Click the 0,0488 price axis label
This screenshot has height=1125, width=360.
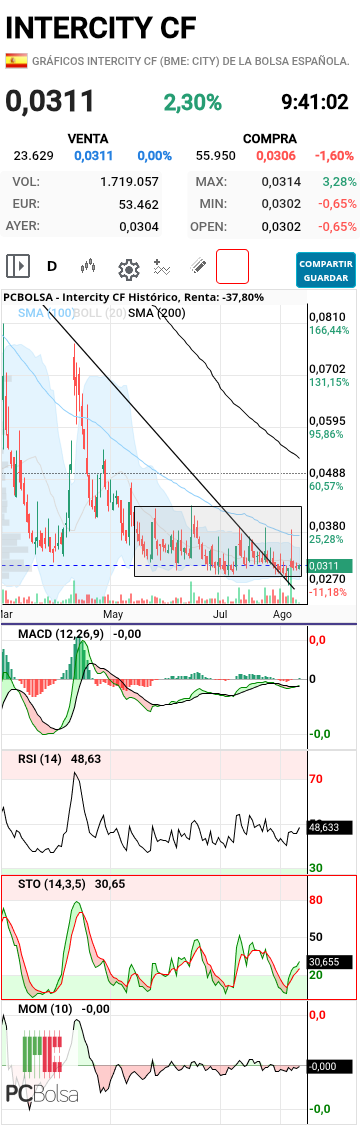pos(327,473)
